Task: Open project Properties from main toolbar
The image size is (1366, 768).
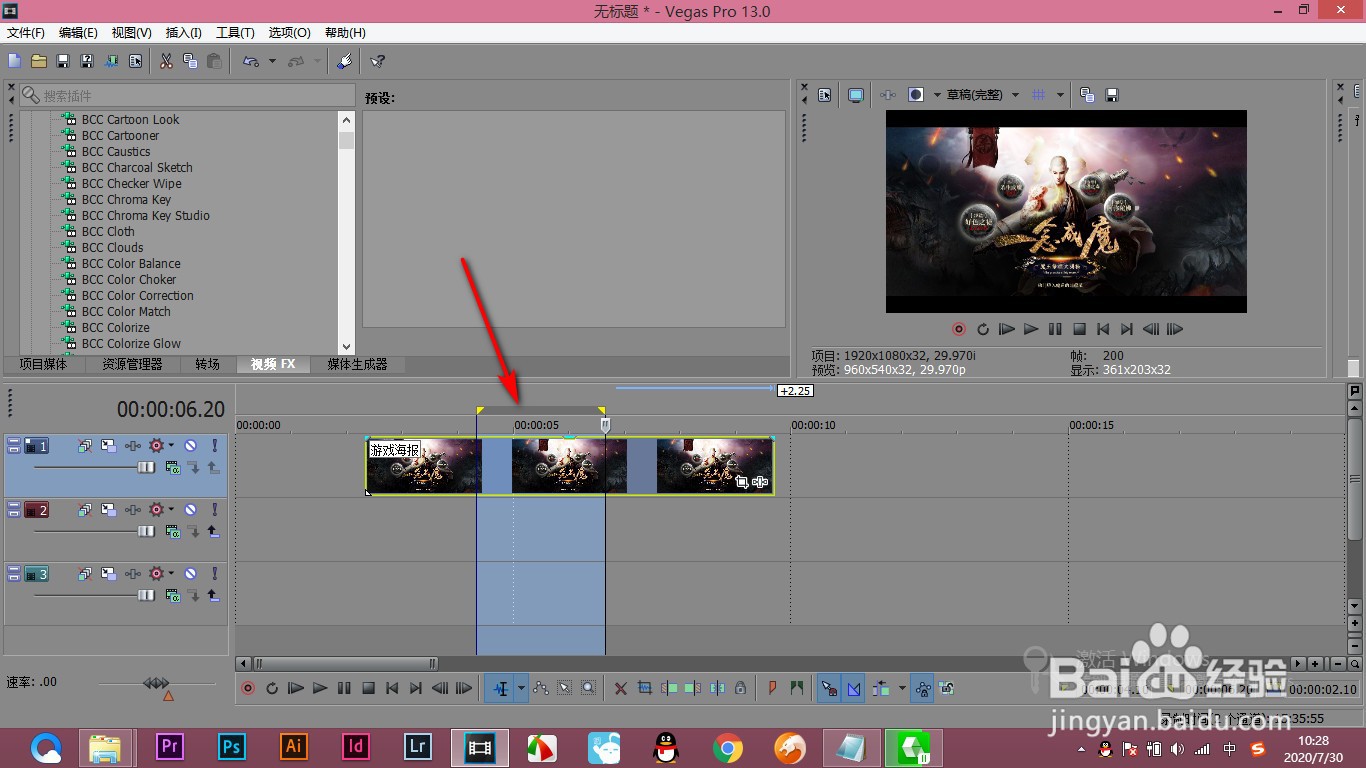Action: coord(135,61)
